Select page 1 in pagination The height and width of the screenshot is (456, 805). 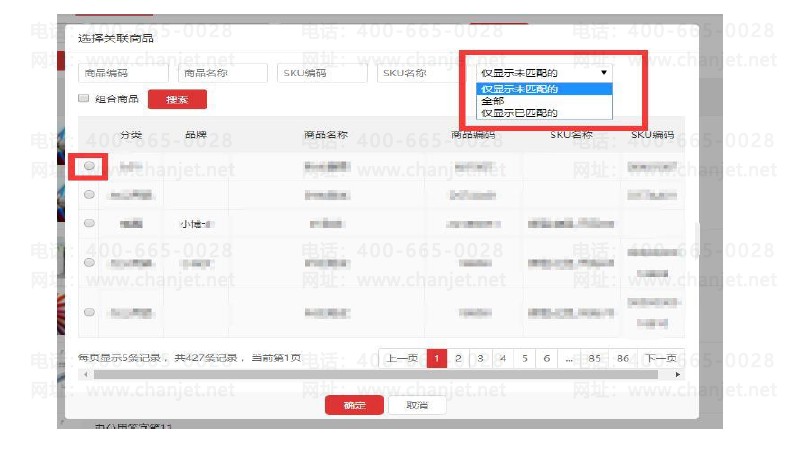click(x=437, y=358)
